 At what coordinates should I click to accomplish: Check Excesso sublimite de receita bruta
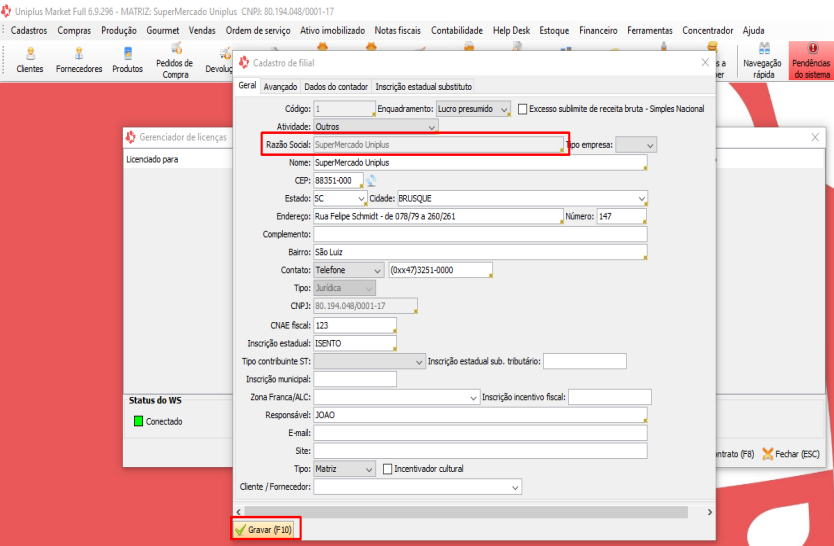pos(522,109)
